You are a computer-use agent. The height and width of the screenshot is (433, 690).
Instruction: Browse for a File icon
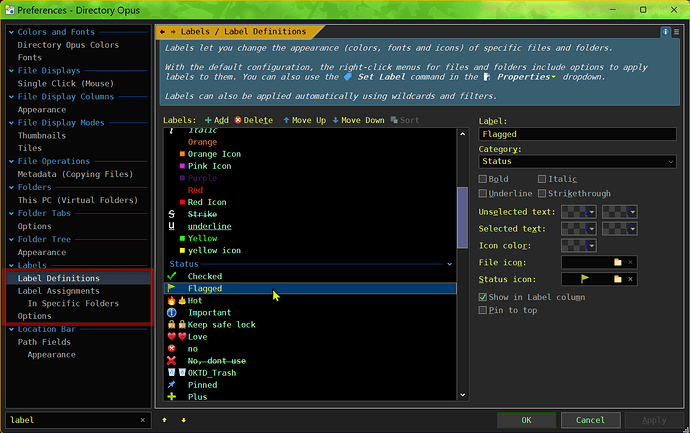coord(617,262)
